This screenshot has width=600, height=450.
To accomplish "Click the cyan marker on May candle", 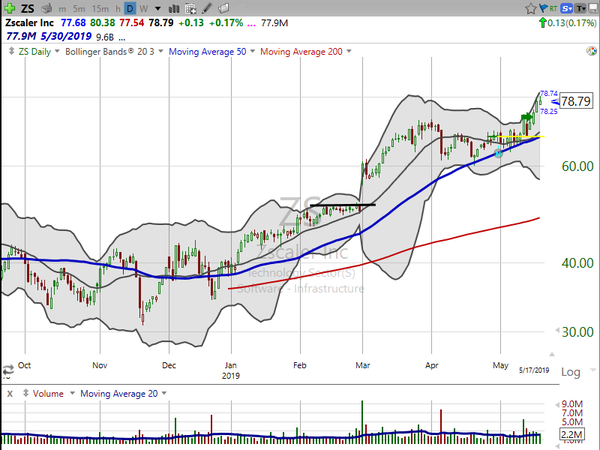I will click(x=498, y=154).
